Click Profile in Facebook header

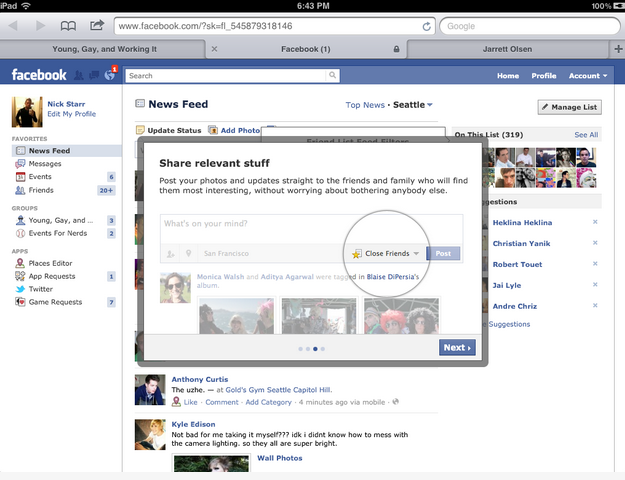pyautogui.click(x=544, y=76)
